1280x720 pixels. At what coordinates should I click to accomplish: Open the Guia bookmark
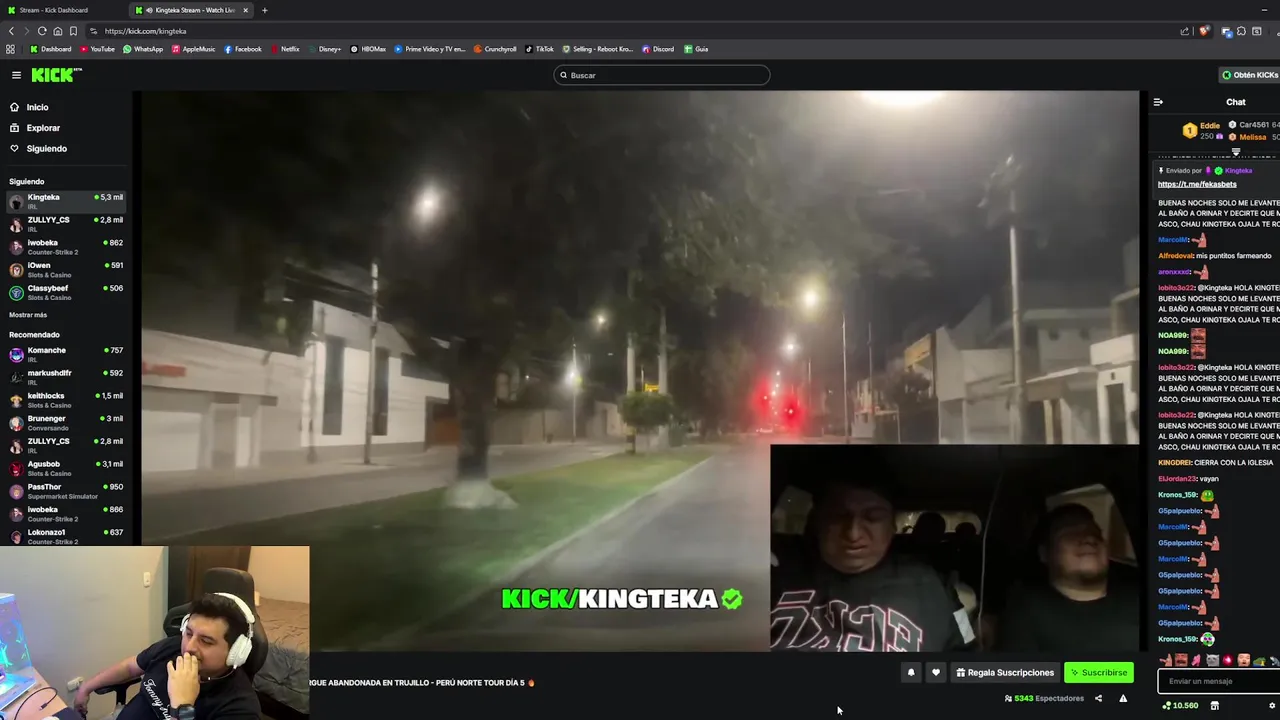pos(696,49)
